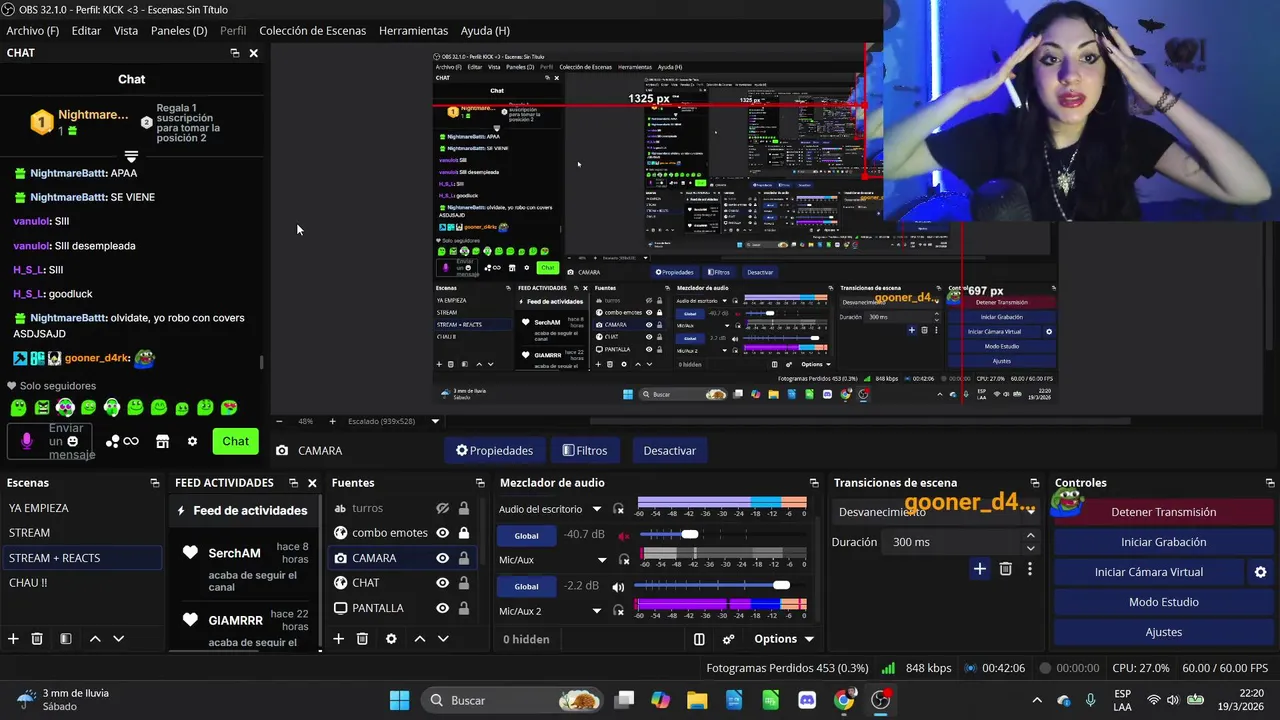Close the FEED ACTIVIDADES dock

coord(312,483)
